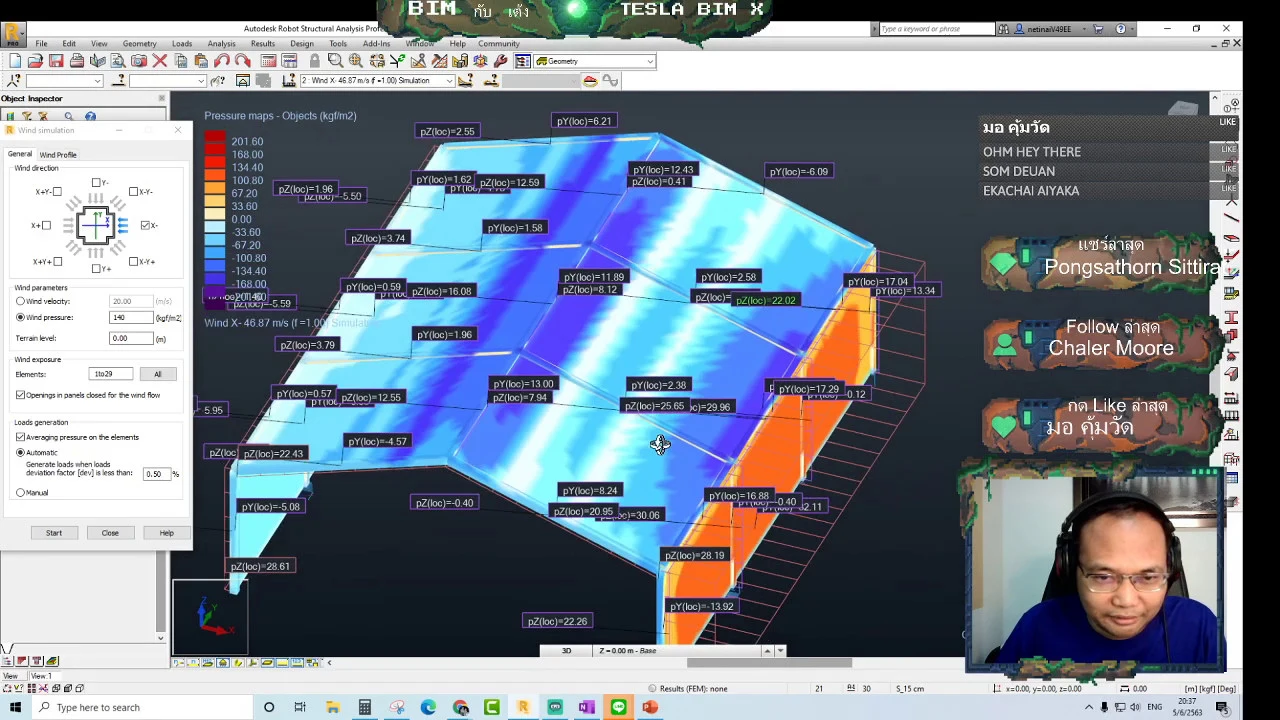This screenshot has height=720, width=1280.
Task: Open the Geometry layout dropdown
Action: (650, 61)
